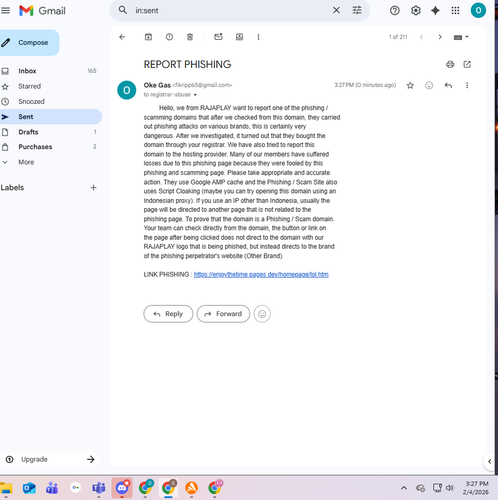
Task: Archive this email
Action: click(x=148, y=37)
